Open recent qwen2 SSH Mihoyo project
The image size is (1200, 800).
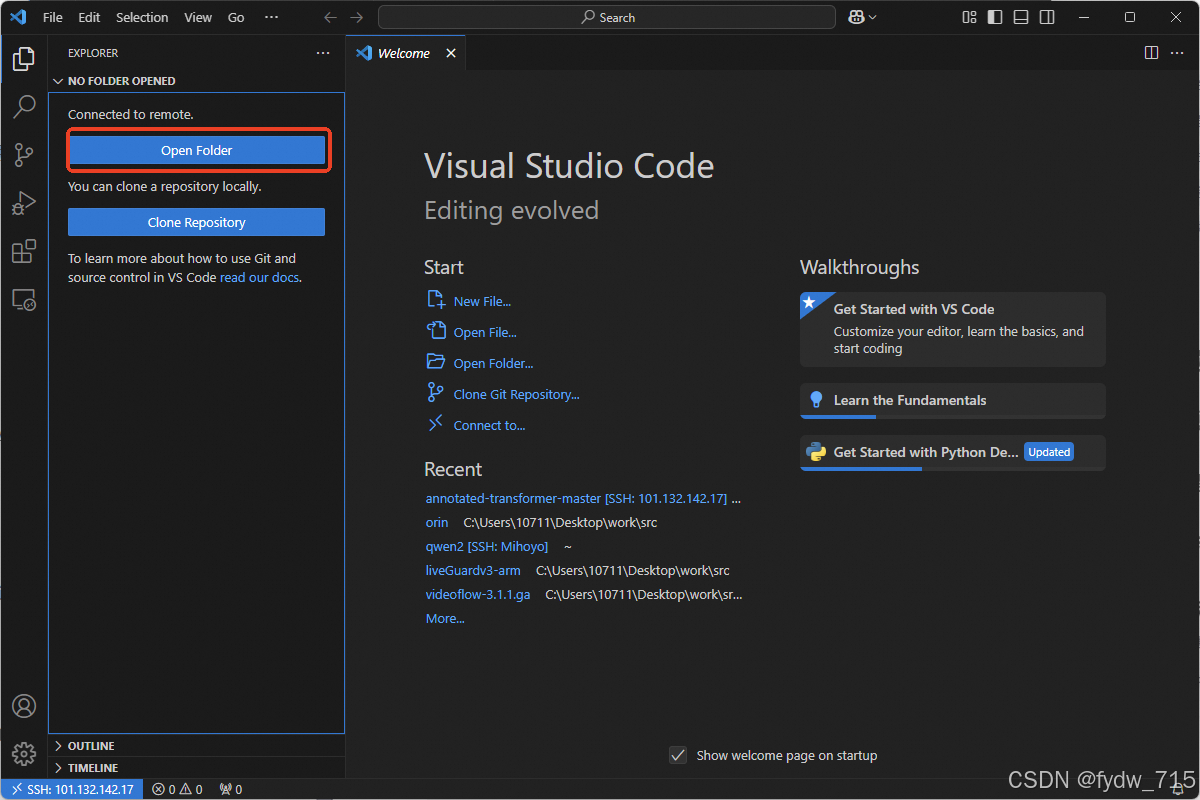tap(486, 546)
